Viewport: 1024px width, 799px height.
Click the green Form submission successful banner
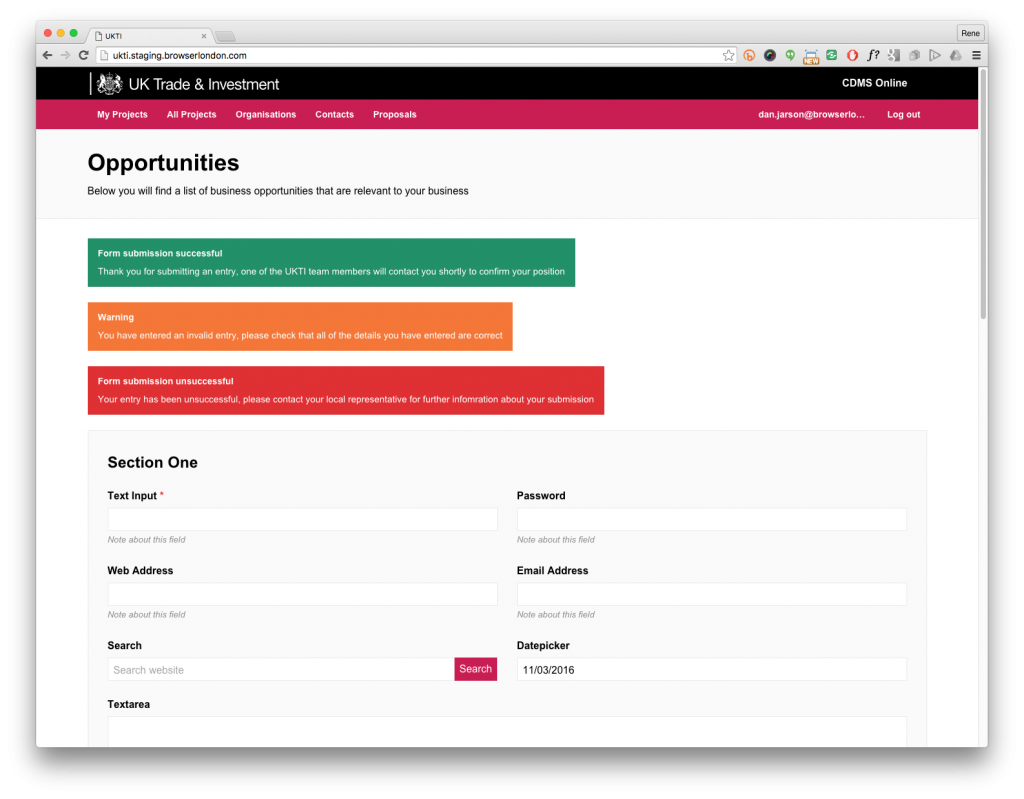pos(331,263)
